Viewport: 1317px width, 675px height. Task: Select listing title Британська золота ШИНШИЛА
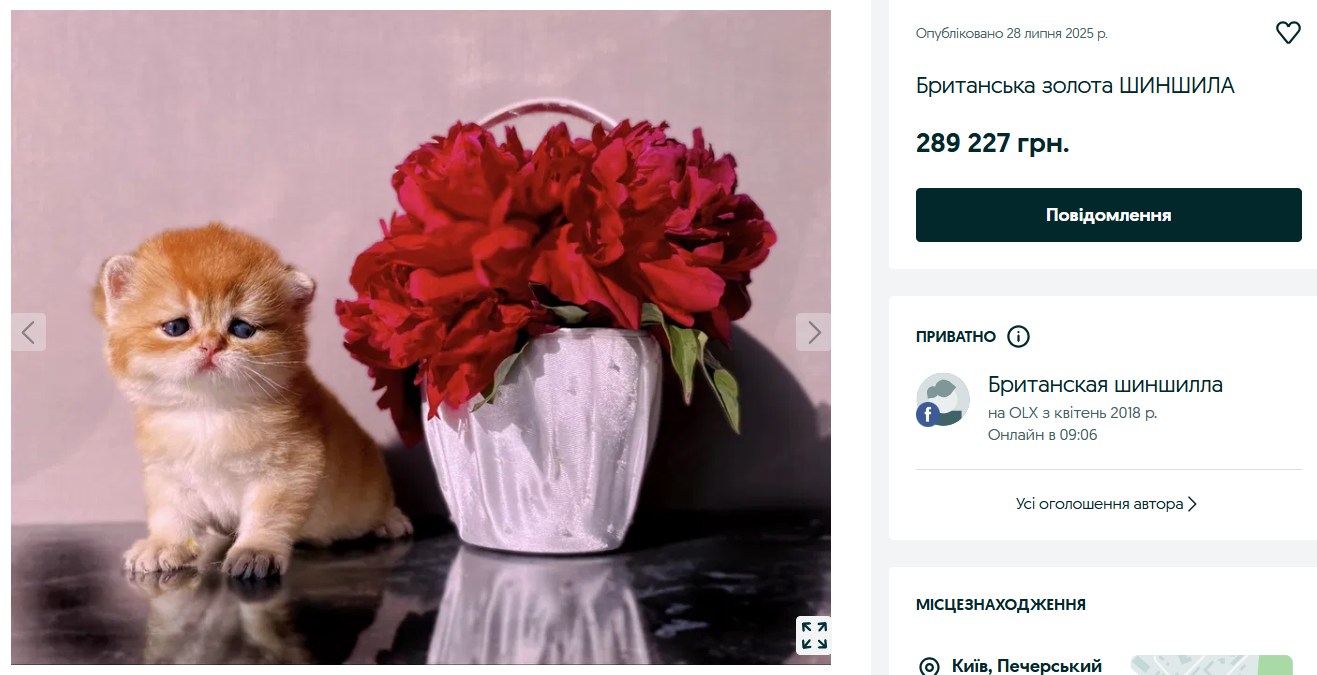tap(1075, 86)
